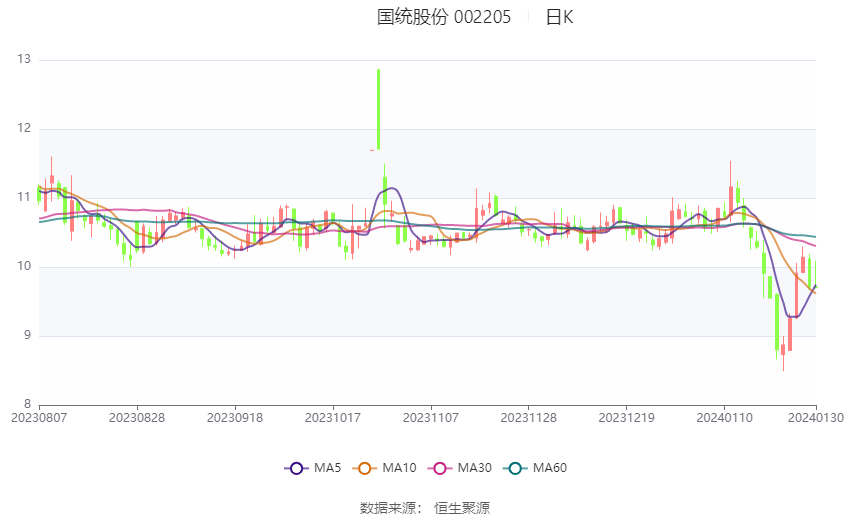The width and height of the screenshot is (850, 516).
Task: Toggle the MA30 legend series
Action: (460, 468)
